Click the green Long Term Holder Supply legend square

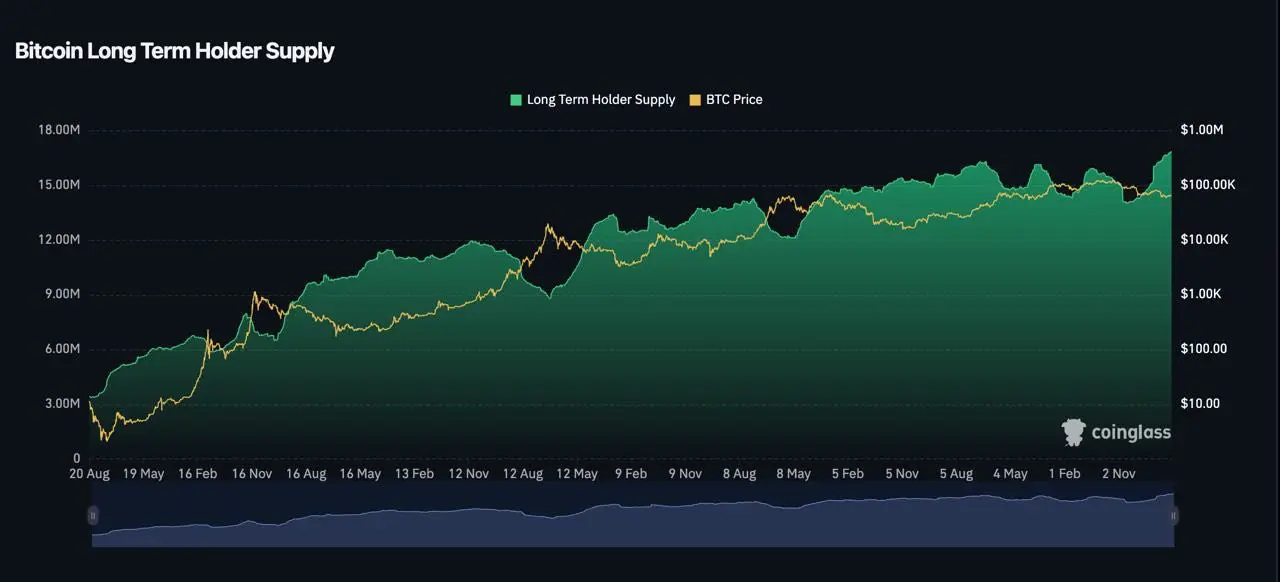tap(516, 100)
